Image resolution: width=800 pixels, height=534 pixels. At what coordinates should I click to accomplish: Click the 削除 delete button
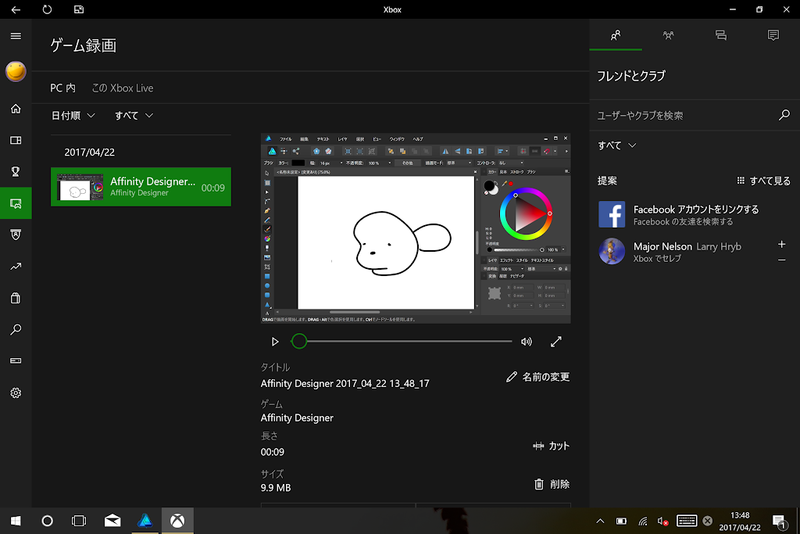coord(552,484)
